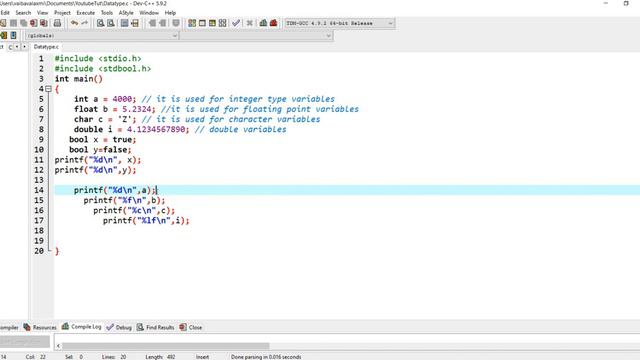
Task: Click the 'Done parsing' status message
Action: tap(266, 357)
